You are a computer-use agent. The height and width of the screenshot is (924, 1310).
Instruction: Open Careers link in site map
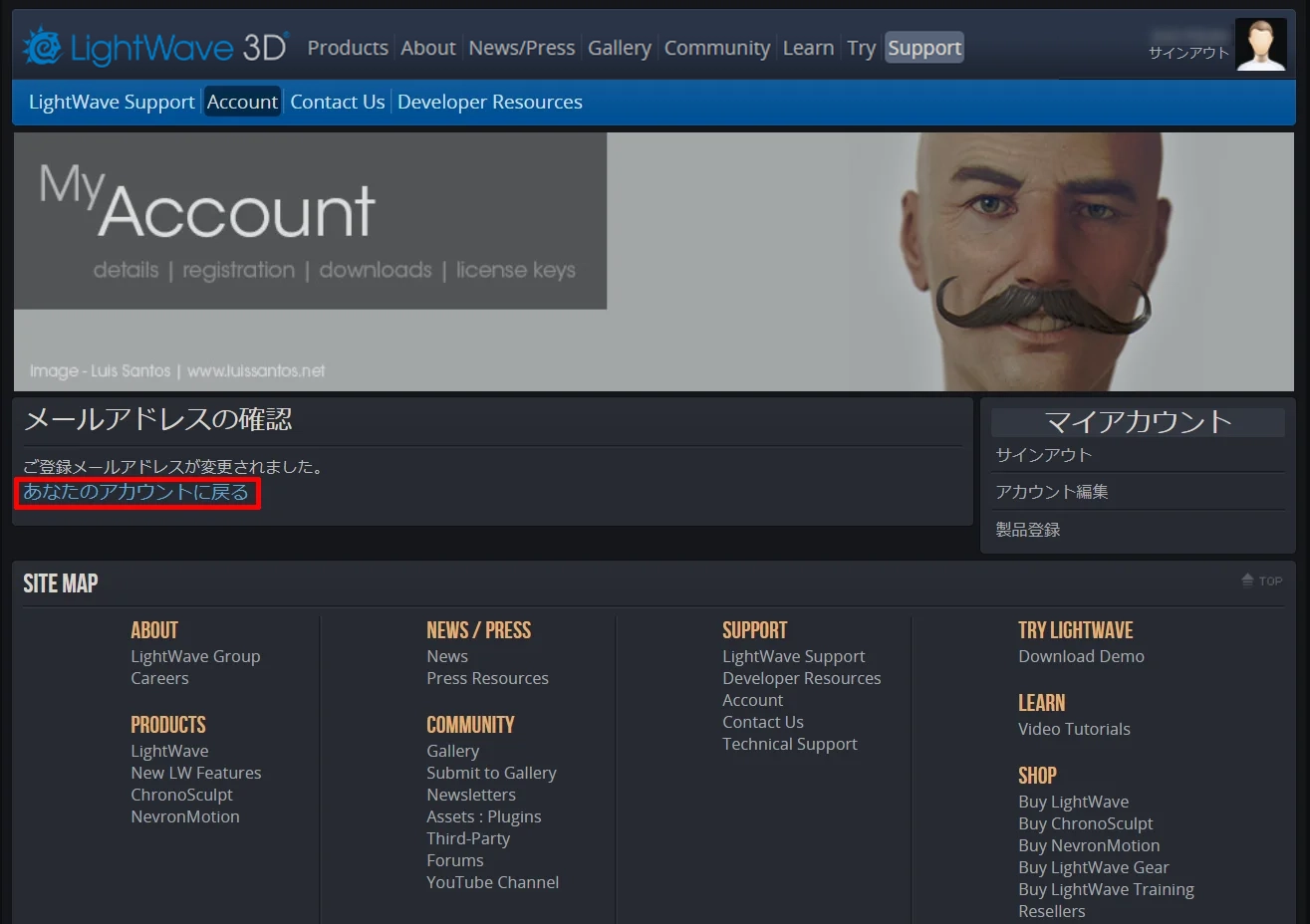pyautogui.click(x=159, y=678)
